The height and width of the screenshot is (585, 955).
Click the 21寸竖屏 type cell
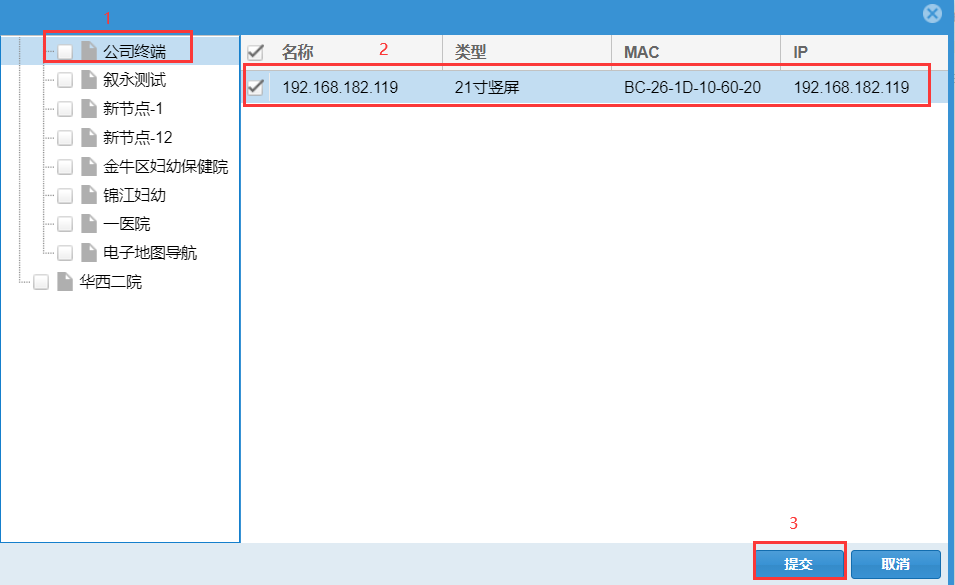(487, 88)
